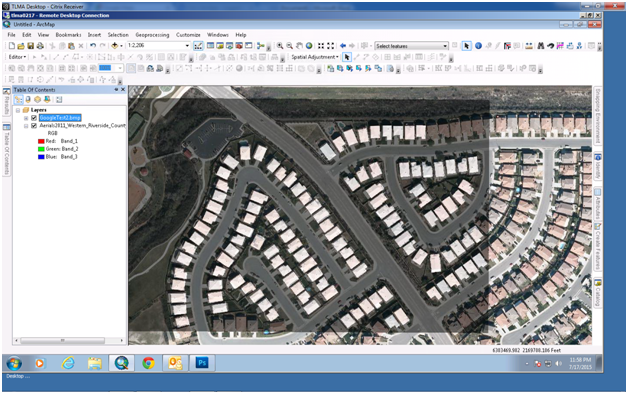Undo the last action
The height and width of the screenshot is (394, 628).
(x=93, y=46)
